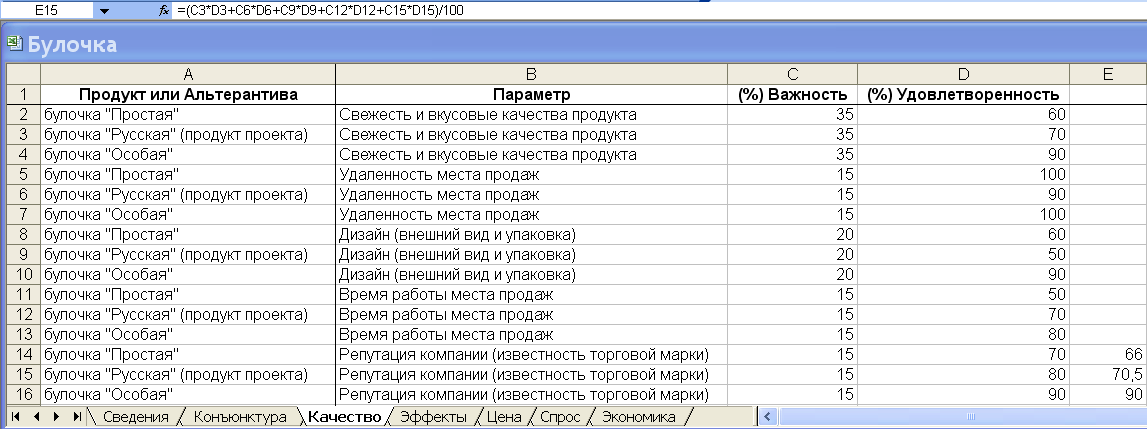
Task: Open the Name Box dropdown arrow
Action: [105, 10]
